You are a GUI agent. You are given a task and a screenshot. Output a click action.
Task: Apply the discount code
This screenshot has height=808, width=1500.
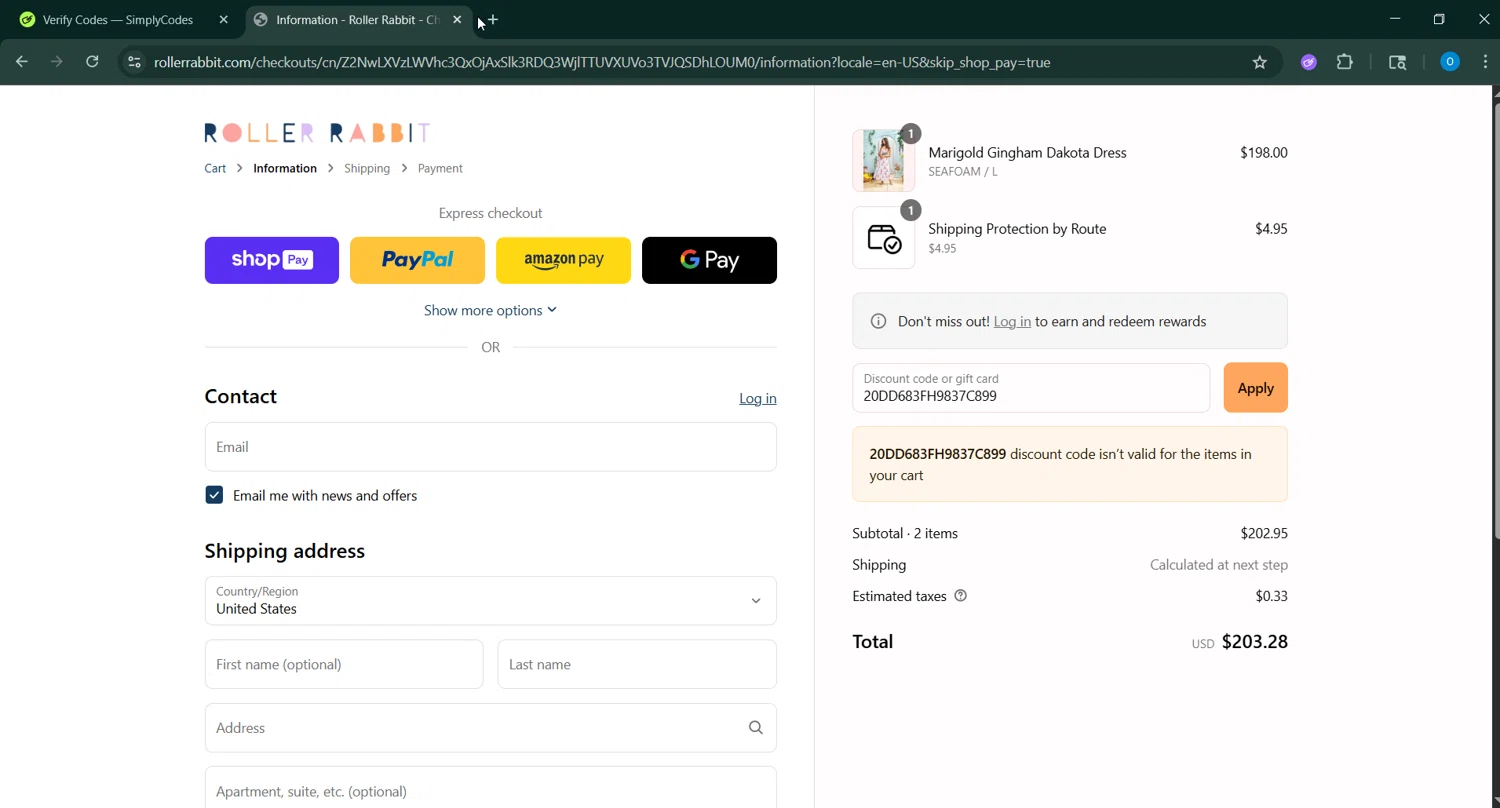point(1255,388)
